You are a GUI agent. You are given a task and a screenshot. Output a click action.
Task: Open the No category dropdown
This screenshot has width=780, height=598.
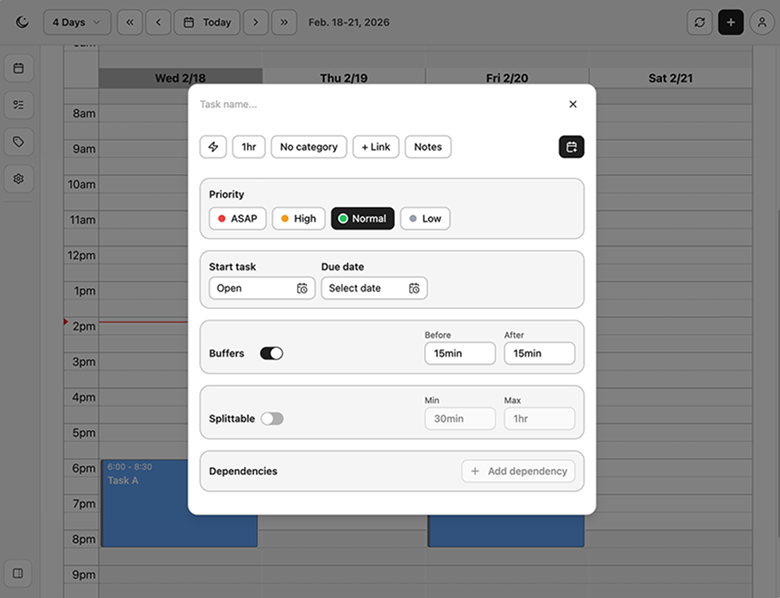coord(308,147)
